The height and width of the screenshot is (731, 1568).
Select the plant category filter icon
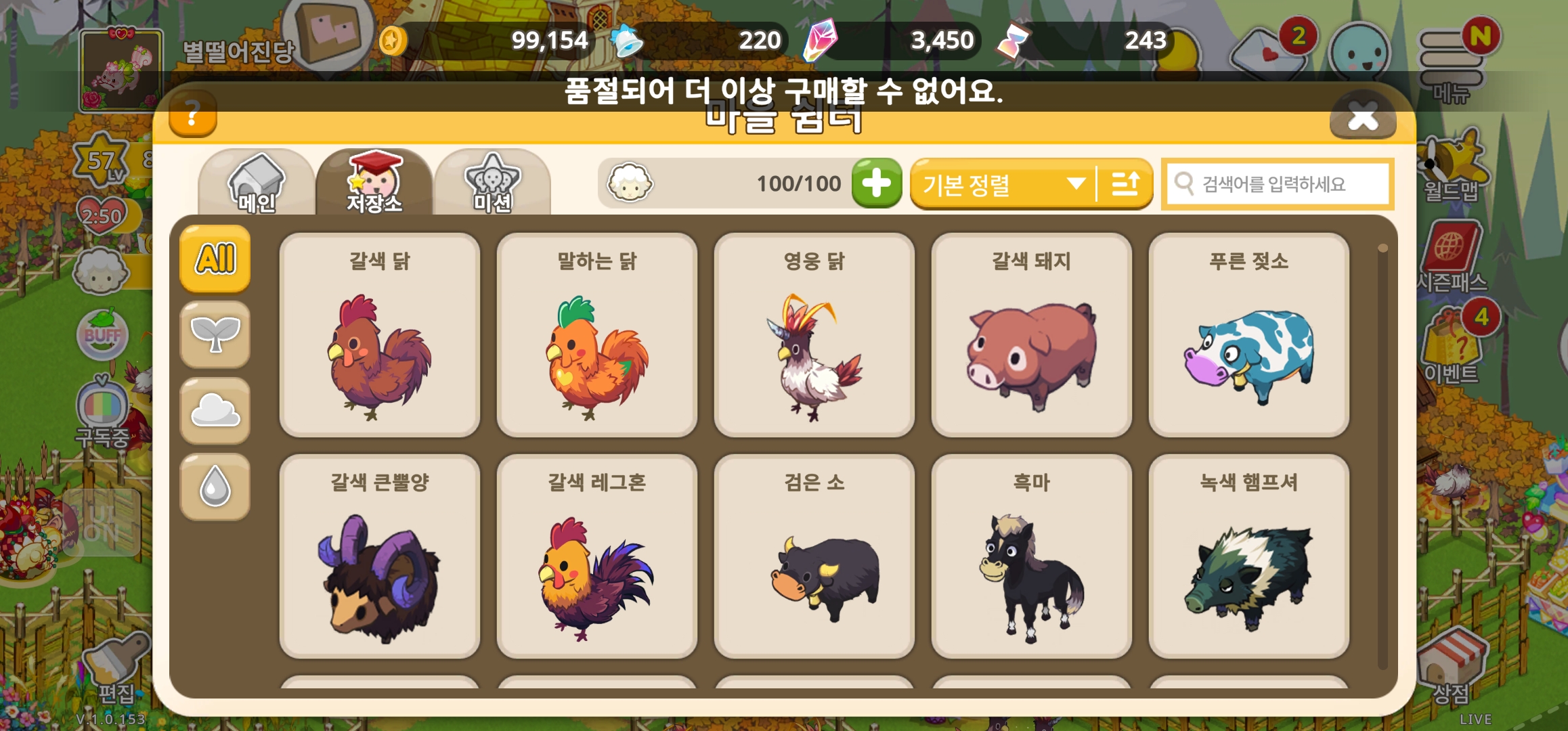[x=215, y=334]
